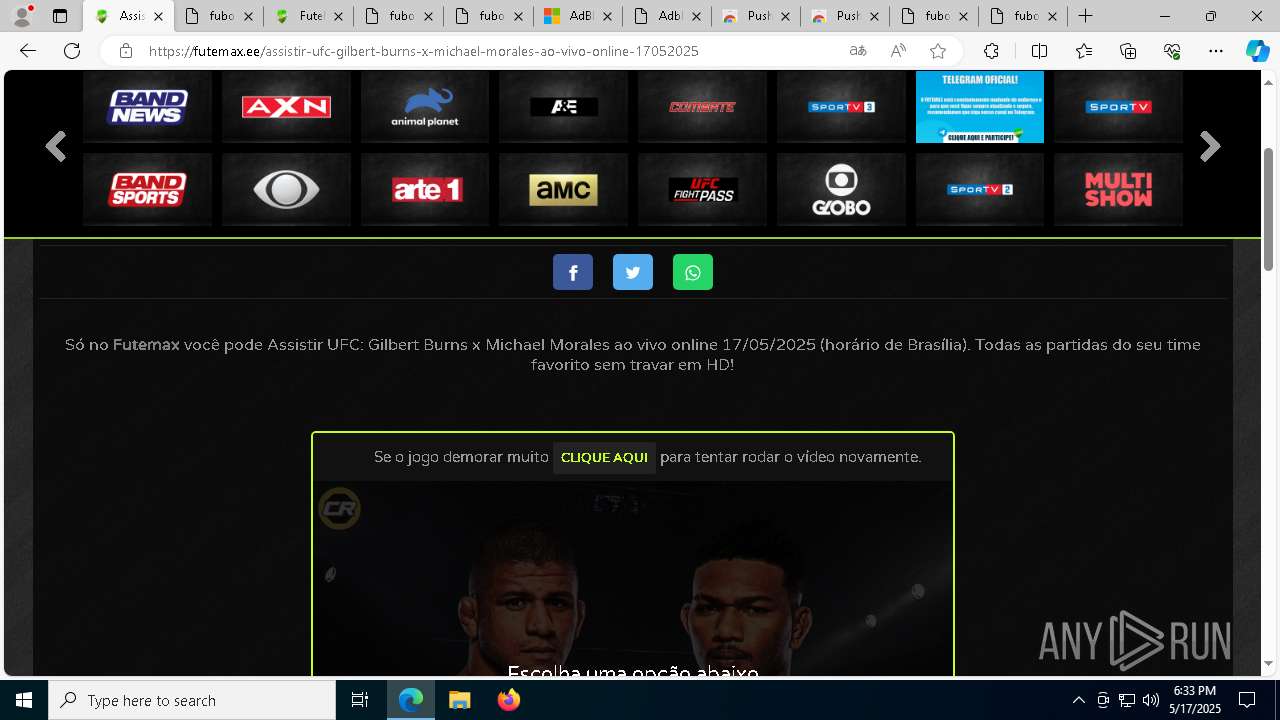The image size is (1280, 720).
Task: Show previous channels with left arrow
Action: click(x=56, y=147)
